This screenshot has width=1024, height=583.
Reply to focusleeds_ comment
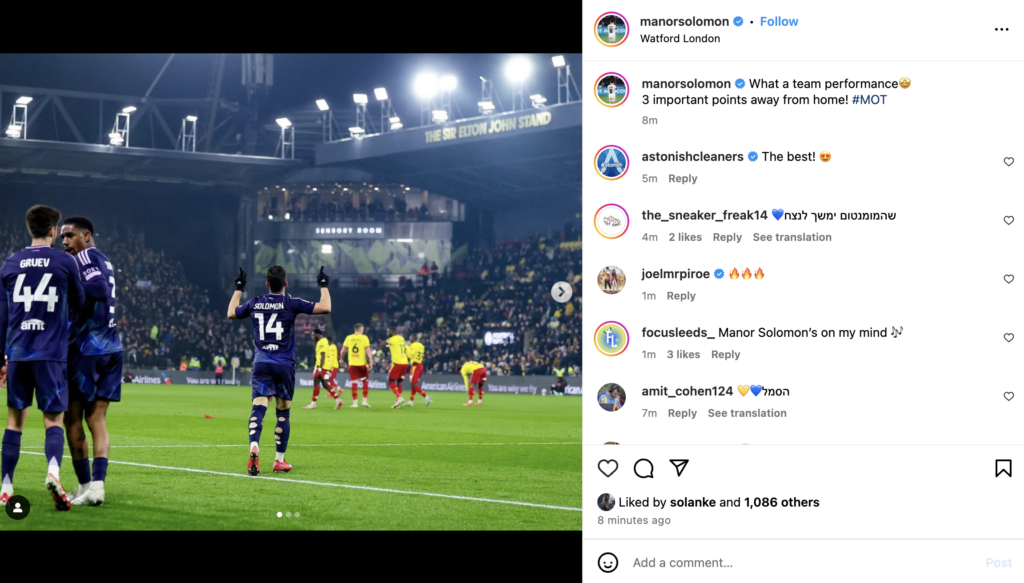[726, 355]
